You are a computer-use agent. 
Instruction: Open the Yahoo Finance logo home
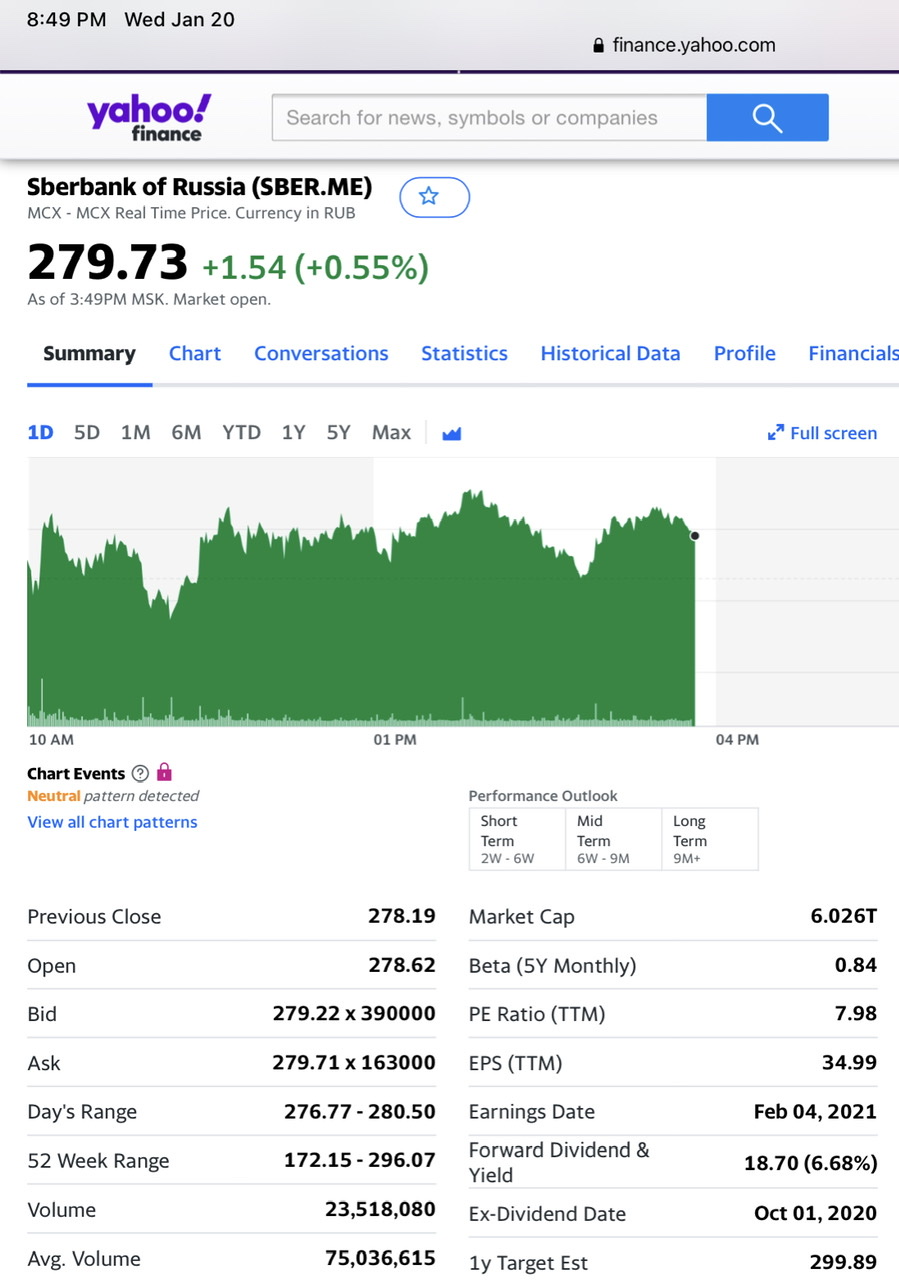[149, 118]
